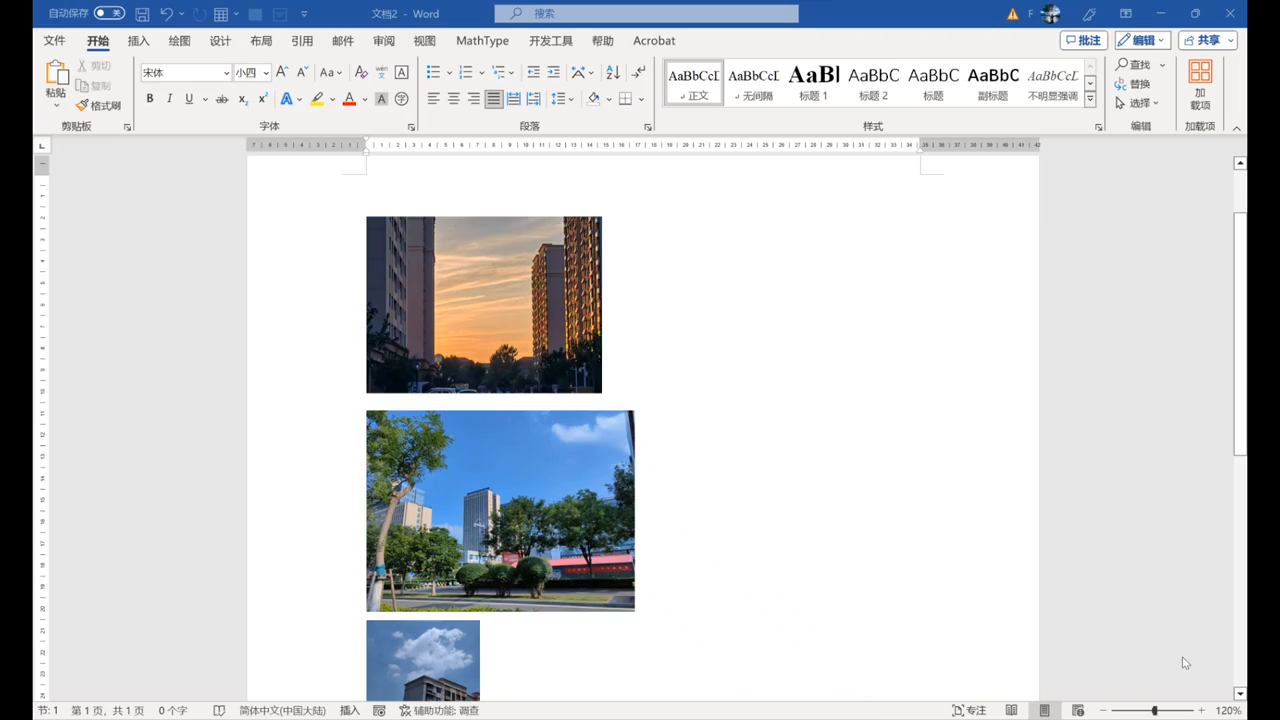Show paragraph marks icon
This screenshot has height=720, width=1280.
pos(638,72)
